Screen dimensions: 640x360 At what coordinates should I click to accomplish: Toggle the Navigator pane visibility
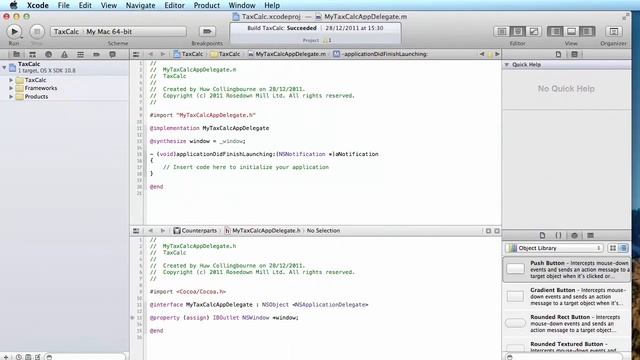coord(555,31)
